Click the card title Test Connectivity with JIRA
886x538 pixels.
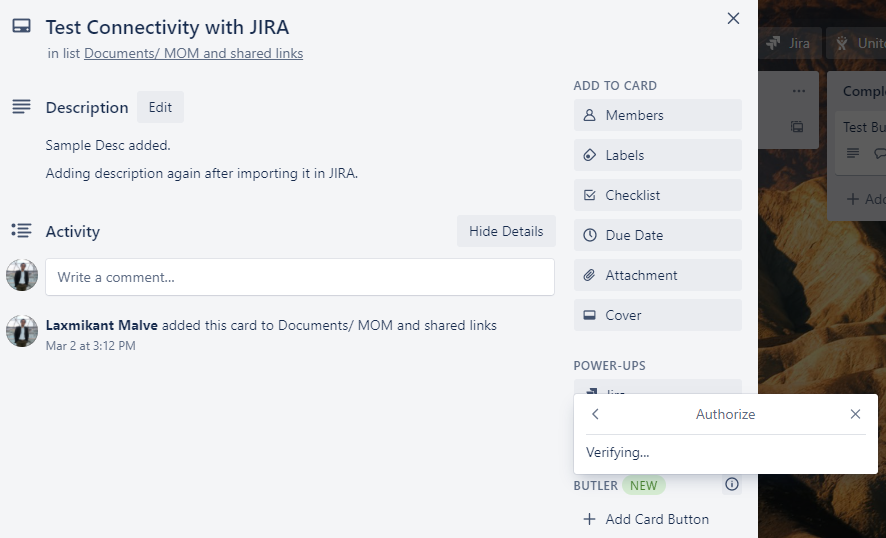(167, 27)
